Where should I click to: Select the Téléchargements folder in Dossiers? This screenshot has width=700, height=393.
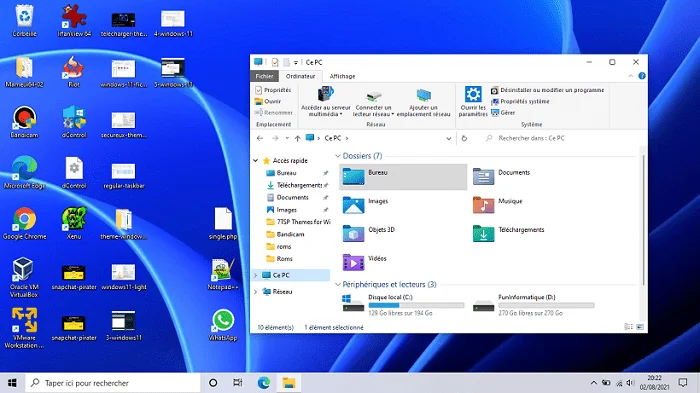point(508,234)
